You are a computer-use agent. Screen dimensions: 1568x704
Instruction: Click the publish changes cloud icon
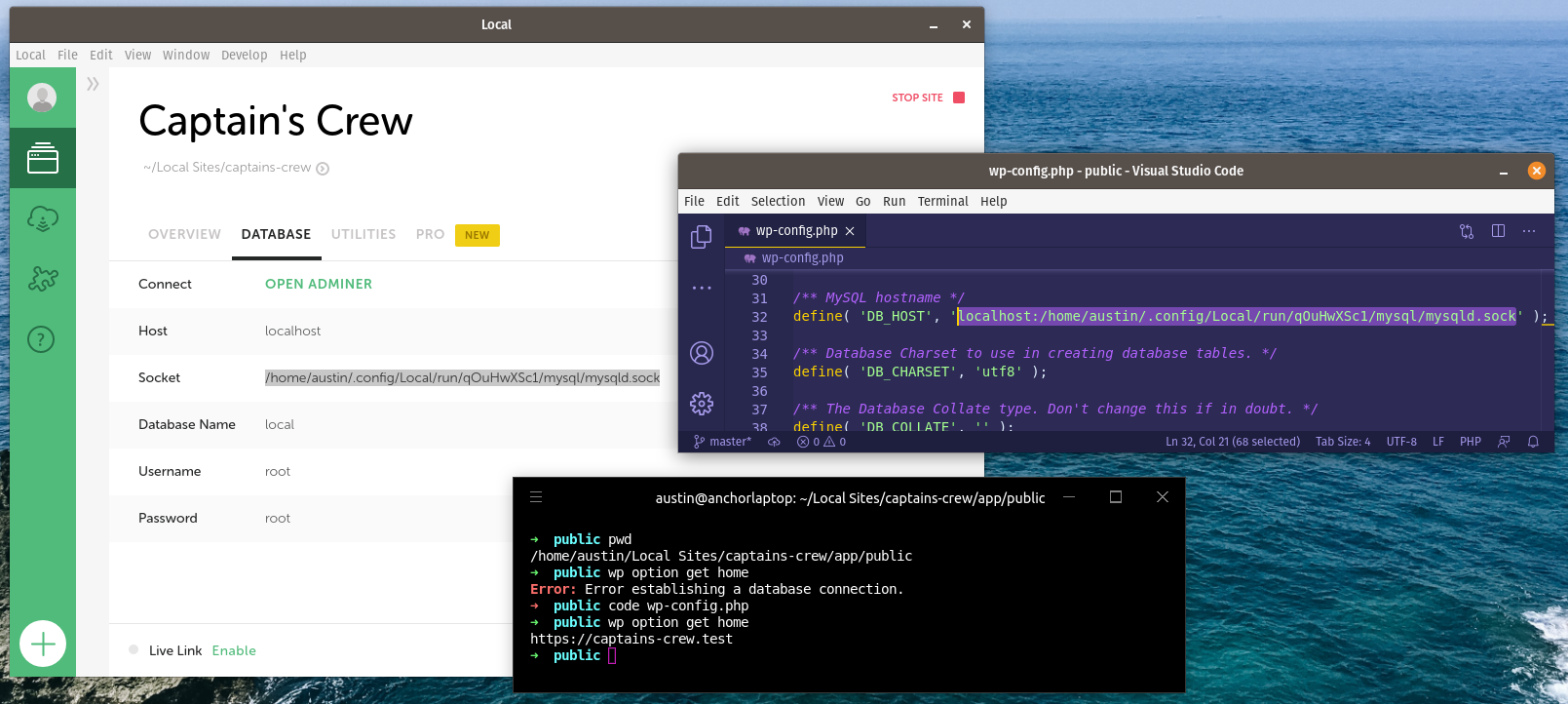(774, 442)
